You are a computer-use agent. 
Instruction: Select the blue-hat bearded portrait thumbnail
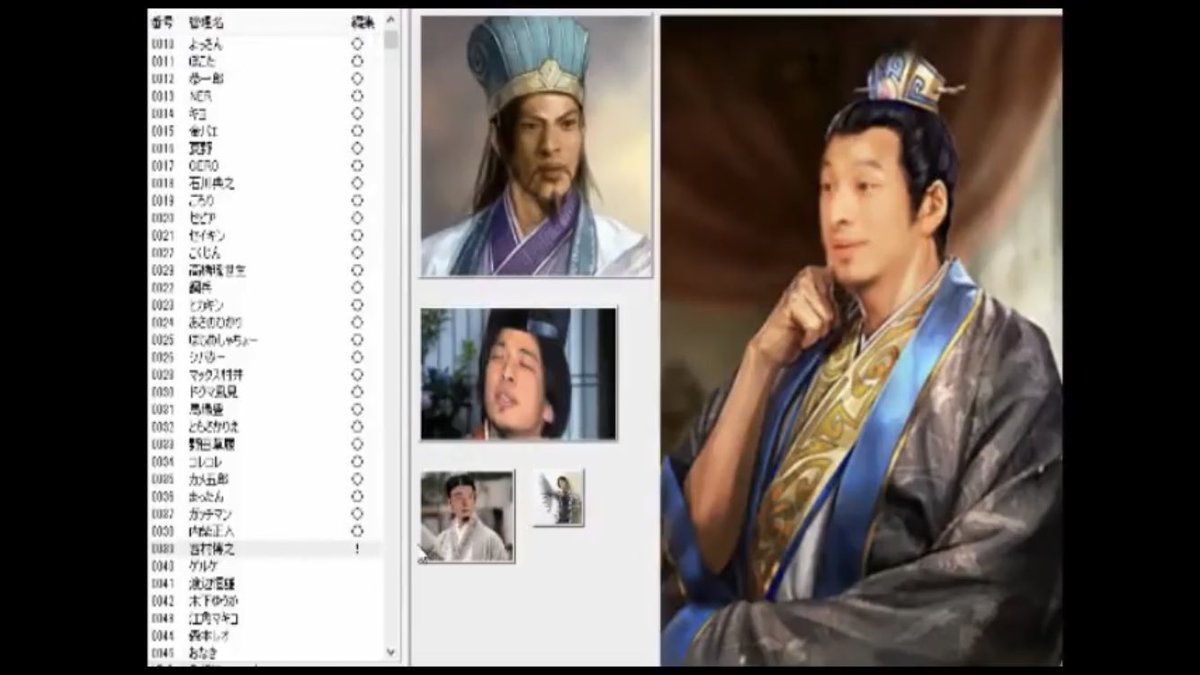[536, 146]
